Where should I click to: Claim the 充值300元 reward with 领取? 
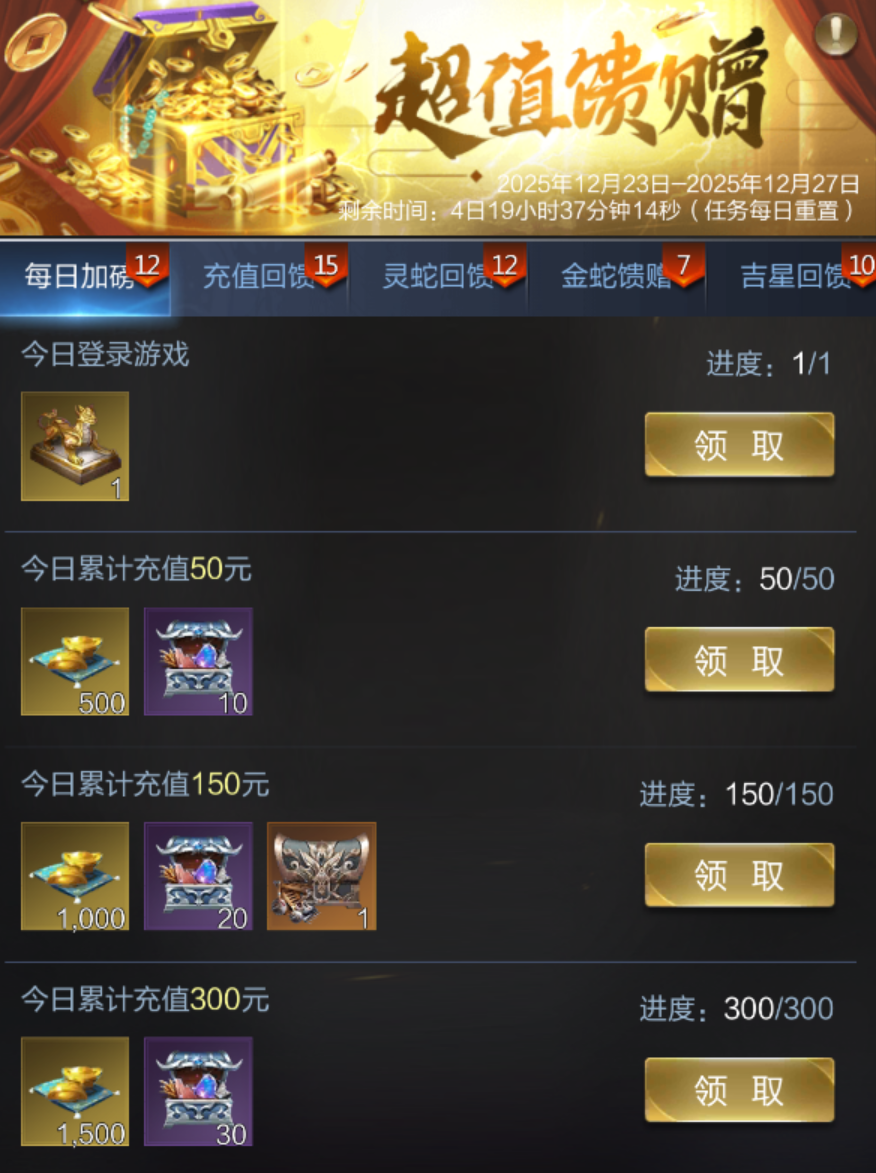pos(739,1090)
